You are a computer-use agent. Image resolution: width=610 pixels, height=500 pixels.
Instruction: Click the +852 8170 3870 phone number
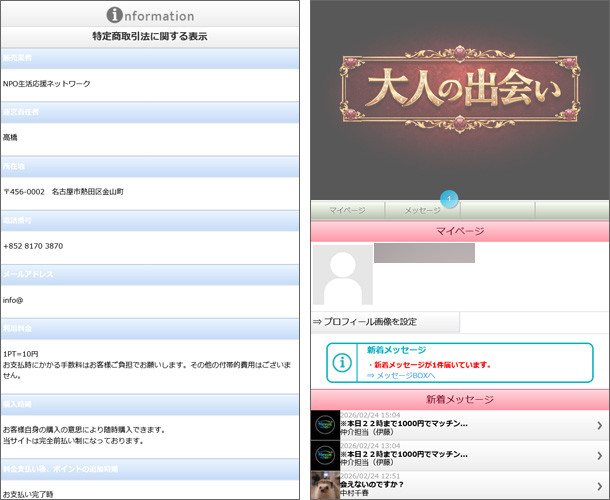pos(33,246)
